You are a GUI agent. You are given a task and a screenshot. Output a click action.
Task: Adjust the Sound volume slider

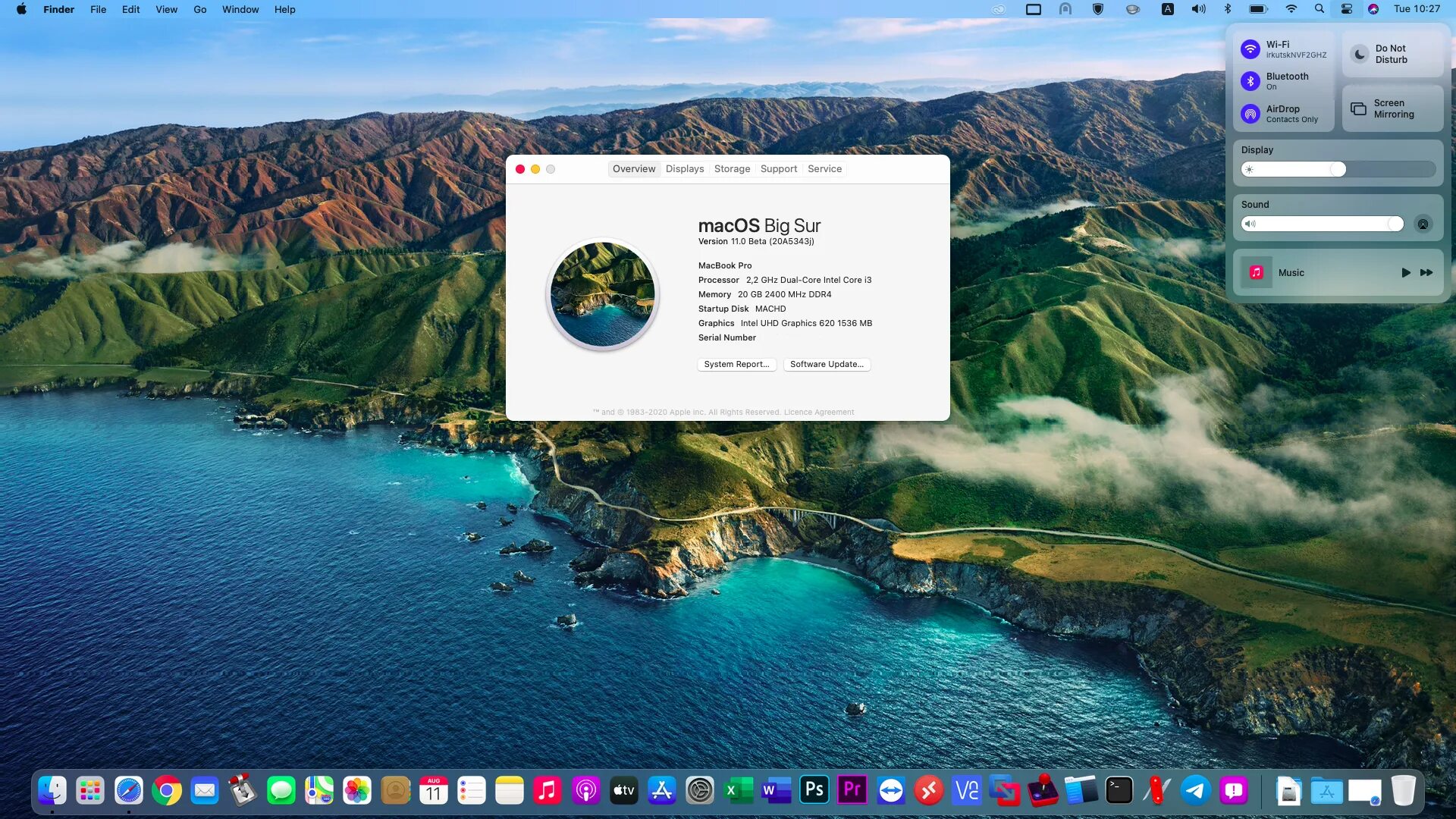[x=1322, y=224]
